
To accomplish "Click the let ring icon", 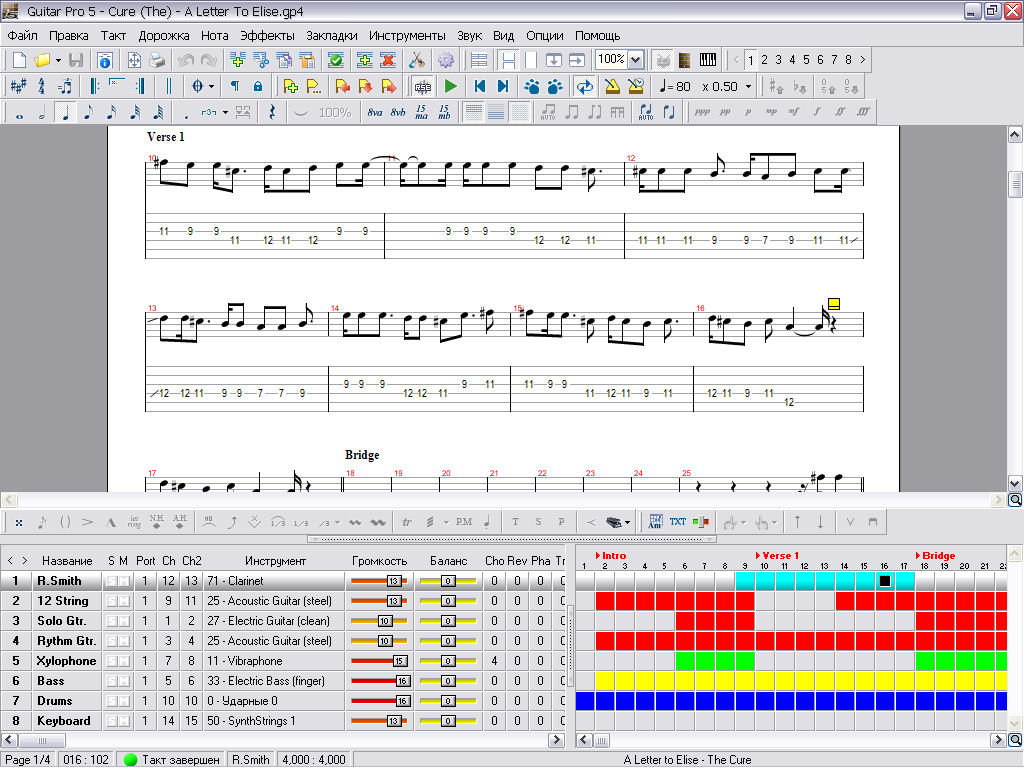I will click(134, 522).
